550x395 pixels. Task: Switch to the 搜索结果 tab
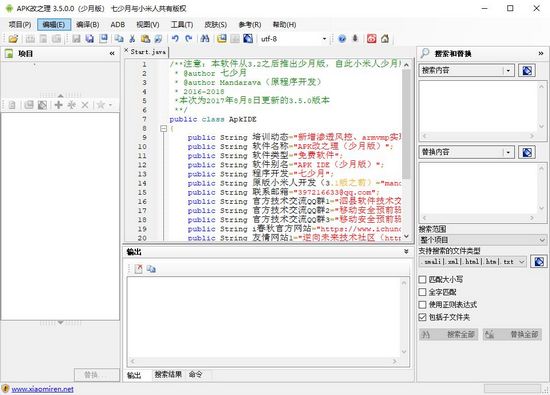(168, 375)
